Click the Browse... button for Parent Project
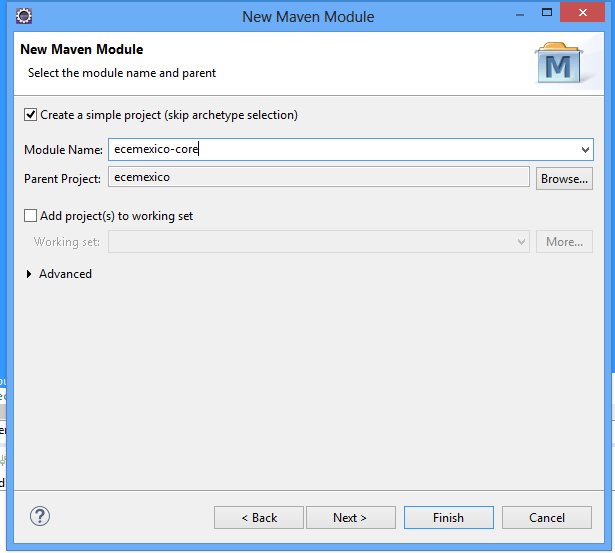 coord(564,179)
